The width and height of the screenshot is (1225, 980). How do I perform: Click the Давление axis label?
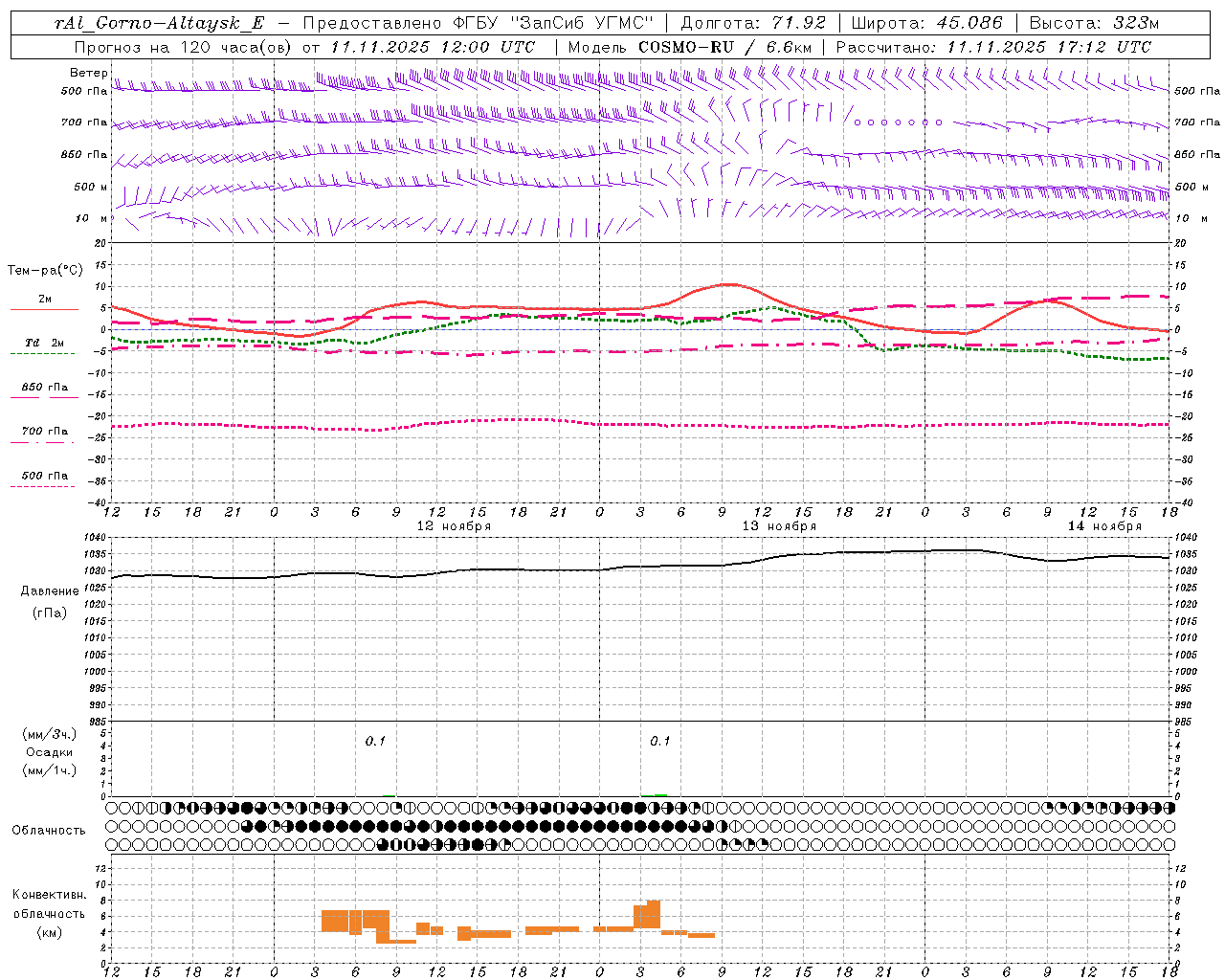point(50,591)
